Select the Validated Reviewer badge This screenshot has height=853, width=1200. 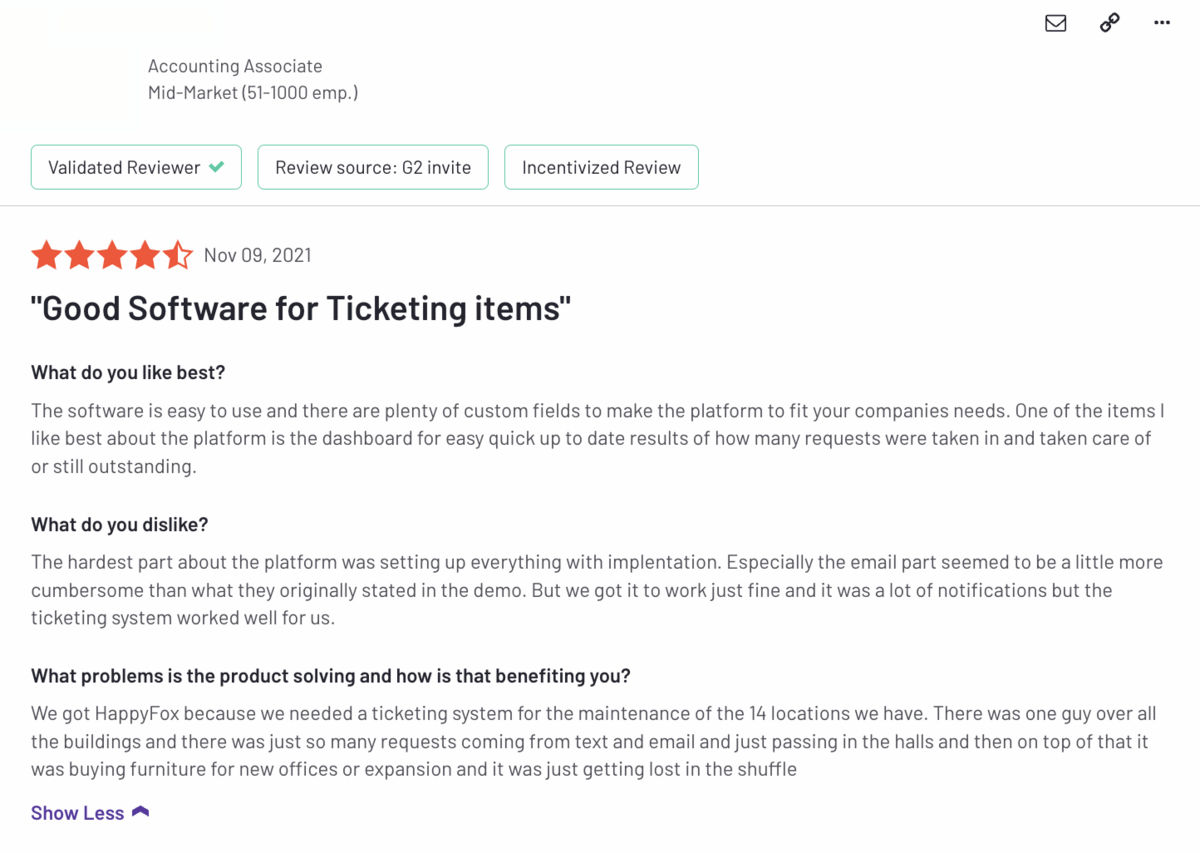tap(136, 167)
